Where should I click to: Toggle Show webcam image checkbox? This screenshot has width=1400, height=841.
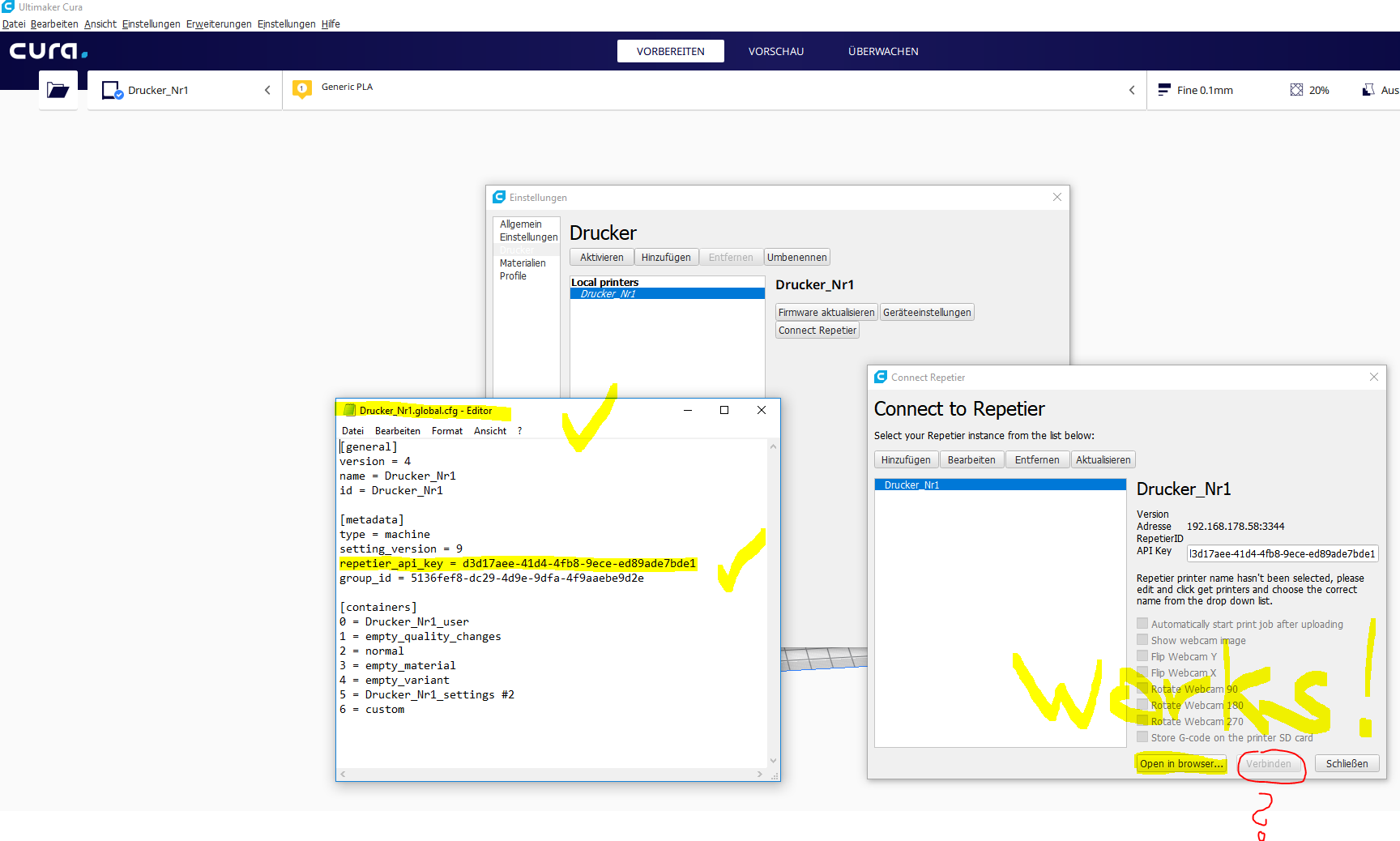point(1142,640)
